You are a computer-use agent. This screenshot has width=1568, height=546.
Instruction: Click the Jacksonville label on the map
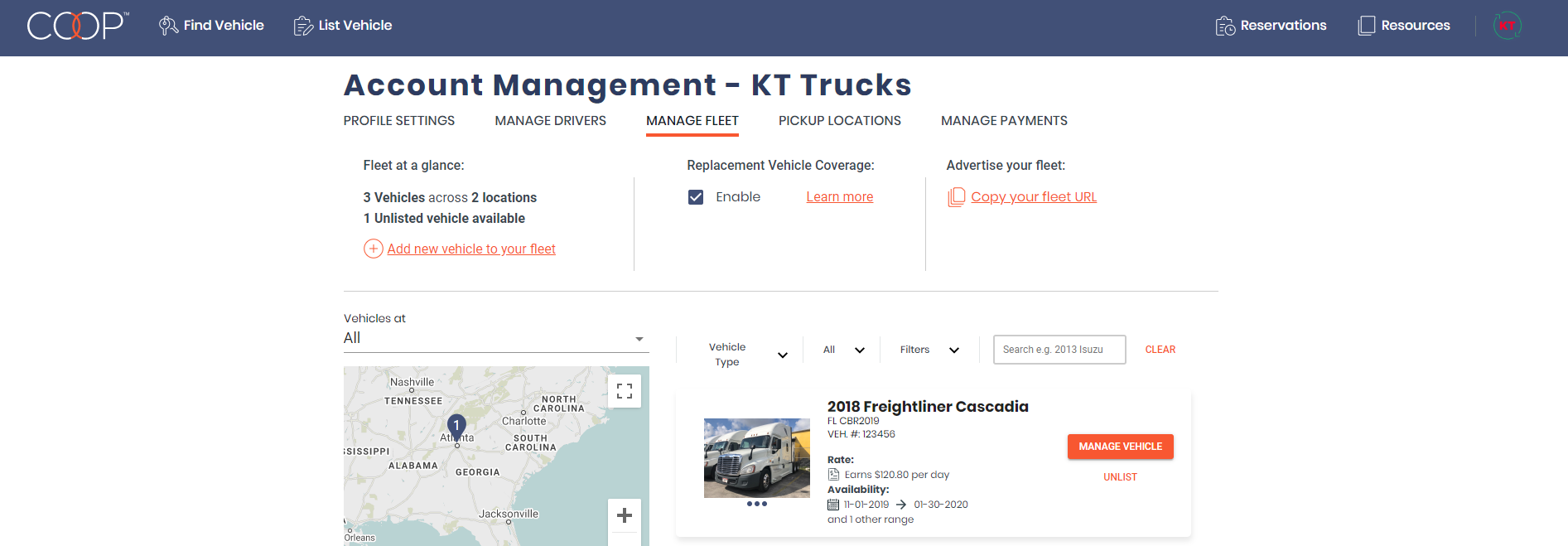point(509,514)
